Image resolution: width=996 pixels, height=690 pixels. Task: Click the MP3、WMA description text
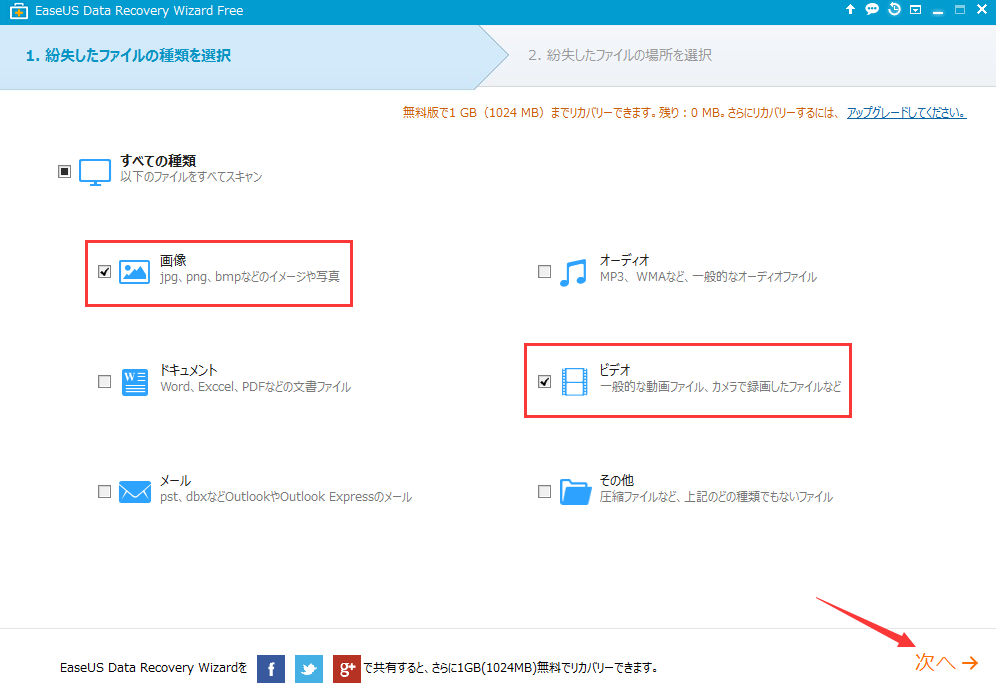[x=708, y=277]
